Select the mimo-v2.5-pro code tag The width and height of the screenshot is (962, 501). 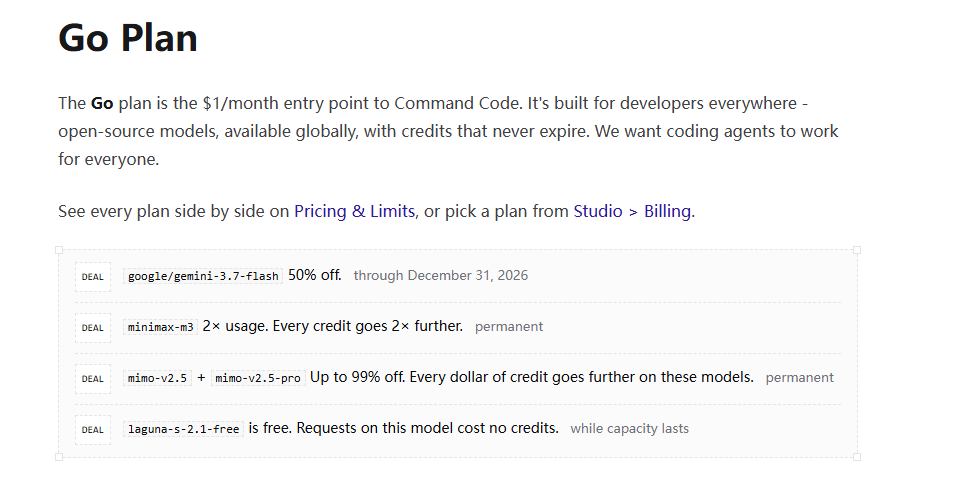[258, 378]
